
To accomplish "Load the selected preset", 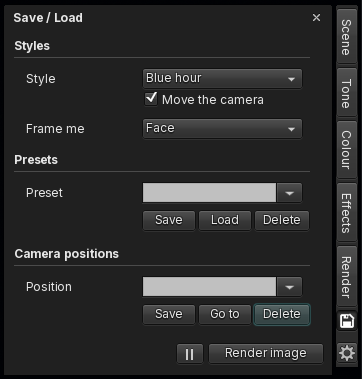I will (225, 220).
